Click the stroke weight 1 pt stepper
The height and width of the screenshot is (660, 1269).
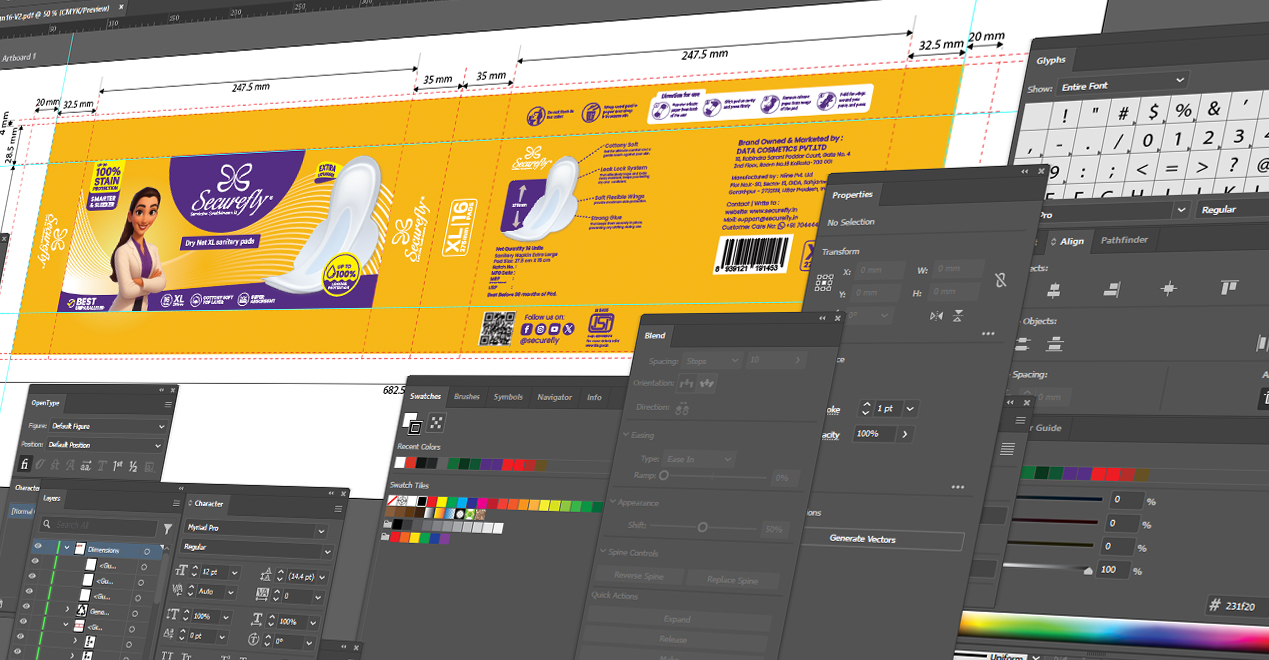tap(866, 408)
